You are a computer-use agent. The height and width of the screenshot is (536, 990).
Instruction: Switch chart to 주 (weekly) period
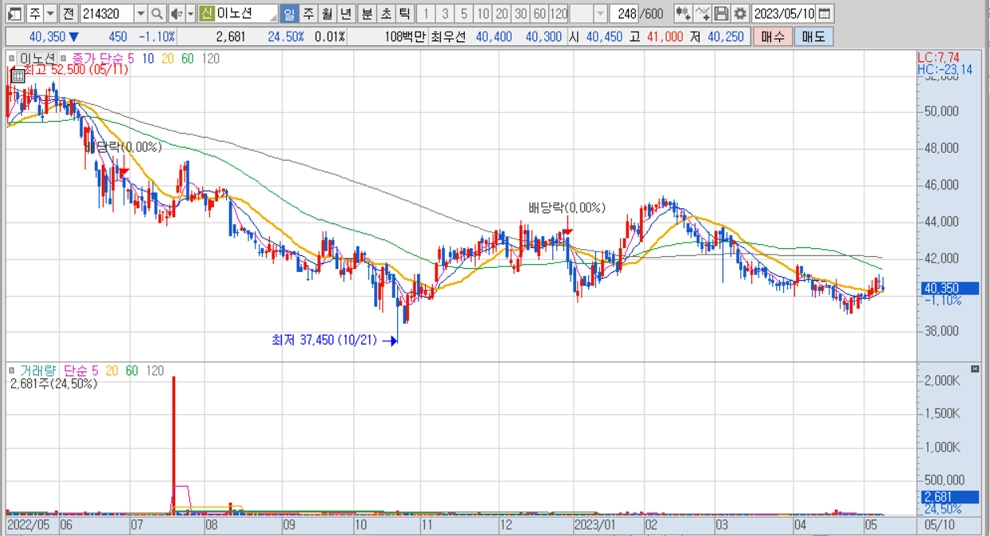(308, 14)
